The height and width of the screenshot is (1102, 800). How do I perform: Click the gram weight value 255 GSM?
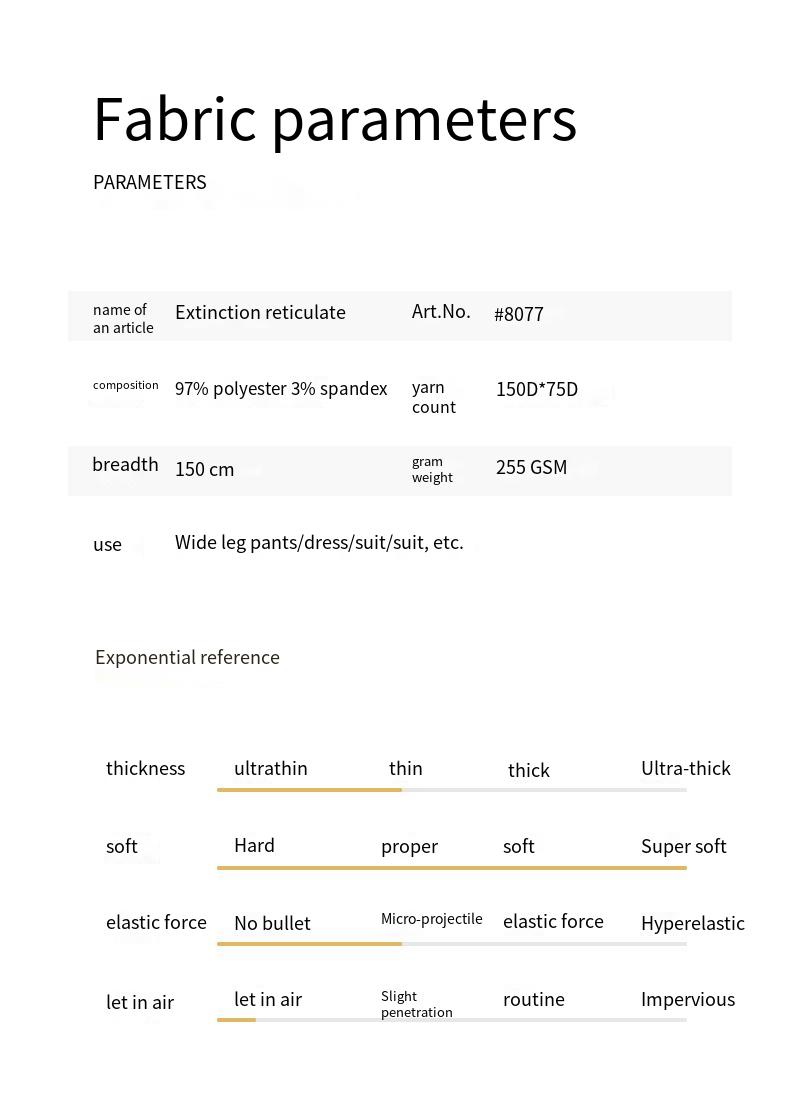tap(531, 467)
